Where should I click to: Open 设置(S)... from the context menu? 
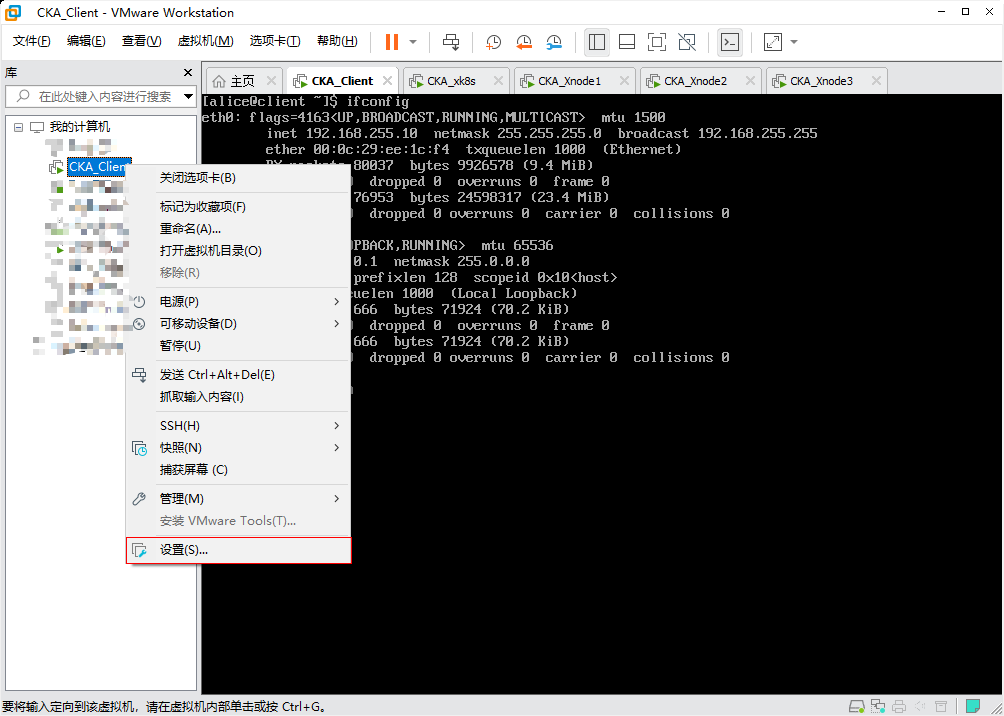pyautogui.click(x=238, y=550)
